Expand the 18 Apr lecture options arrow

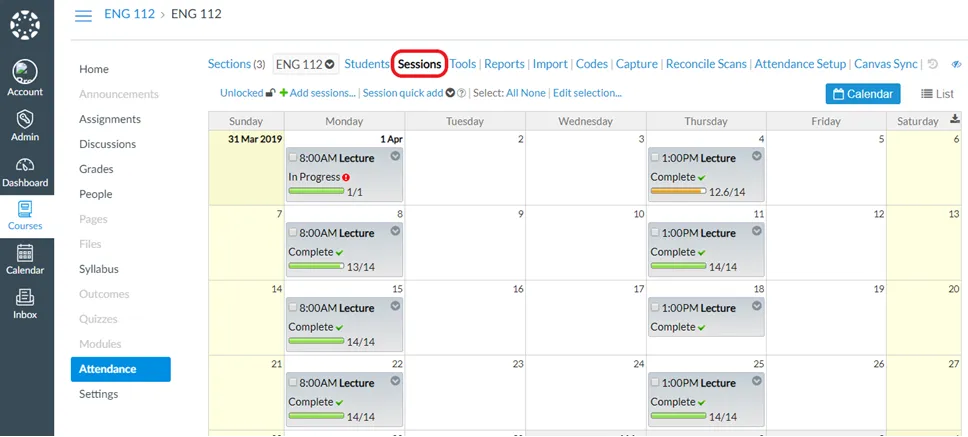click(757, 306)
